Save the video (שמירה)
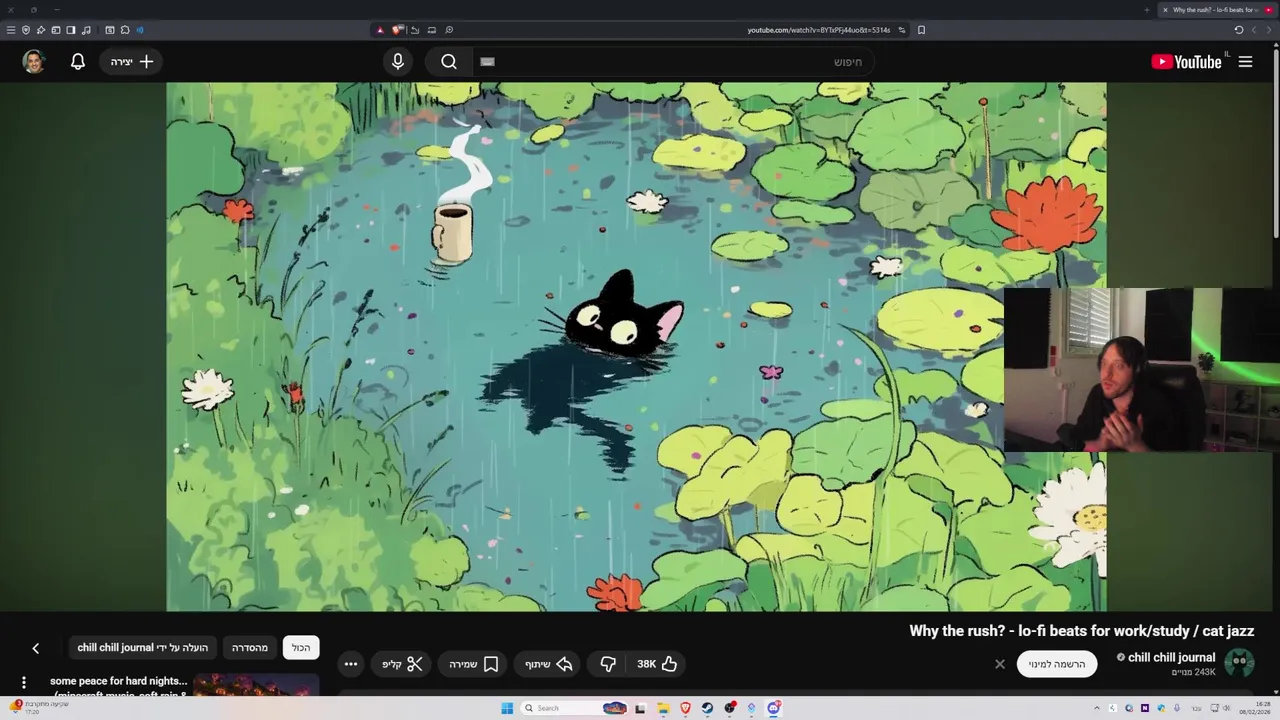The height and width of the screenshot is (720, 1280). click(474, 664)
